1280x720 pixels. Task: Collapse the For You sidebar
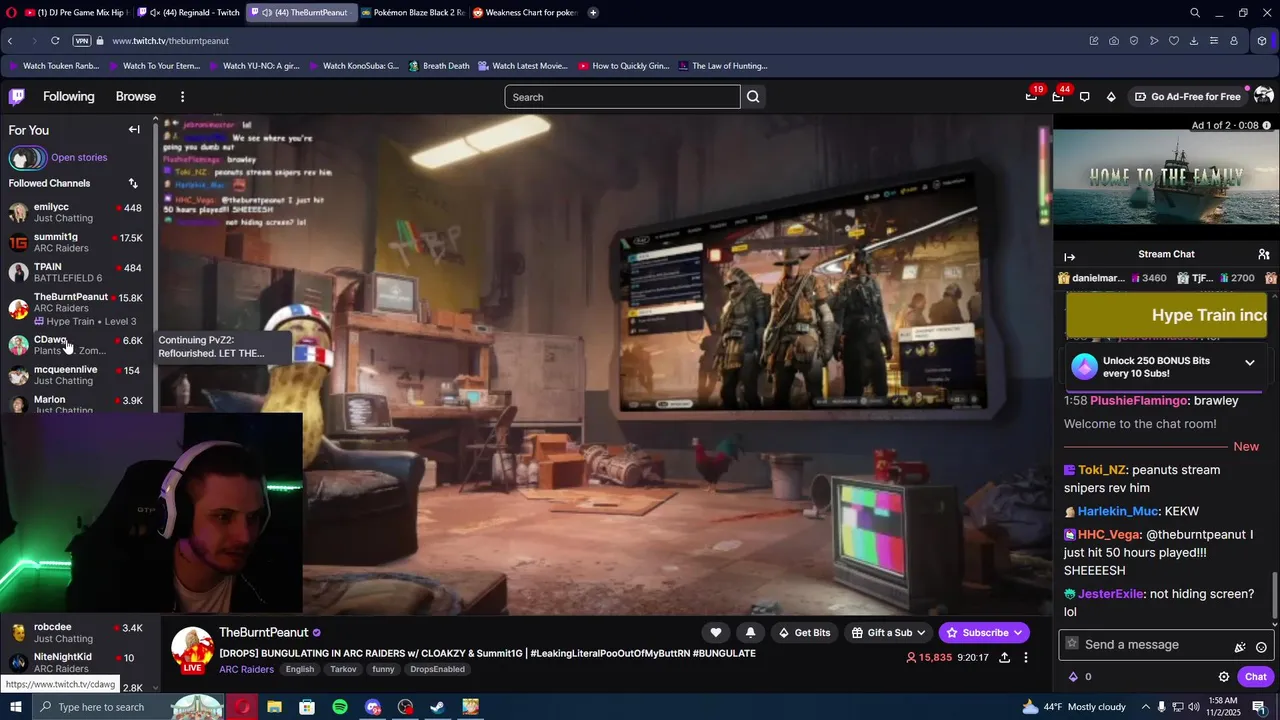[x=134, y=130]
